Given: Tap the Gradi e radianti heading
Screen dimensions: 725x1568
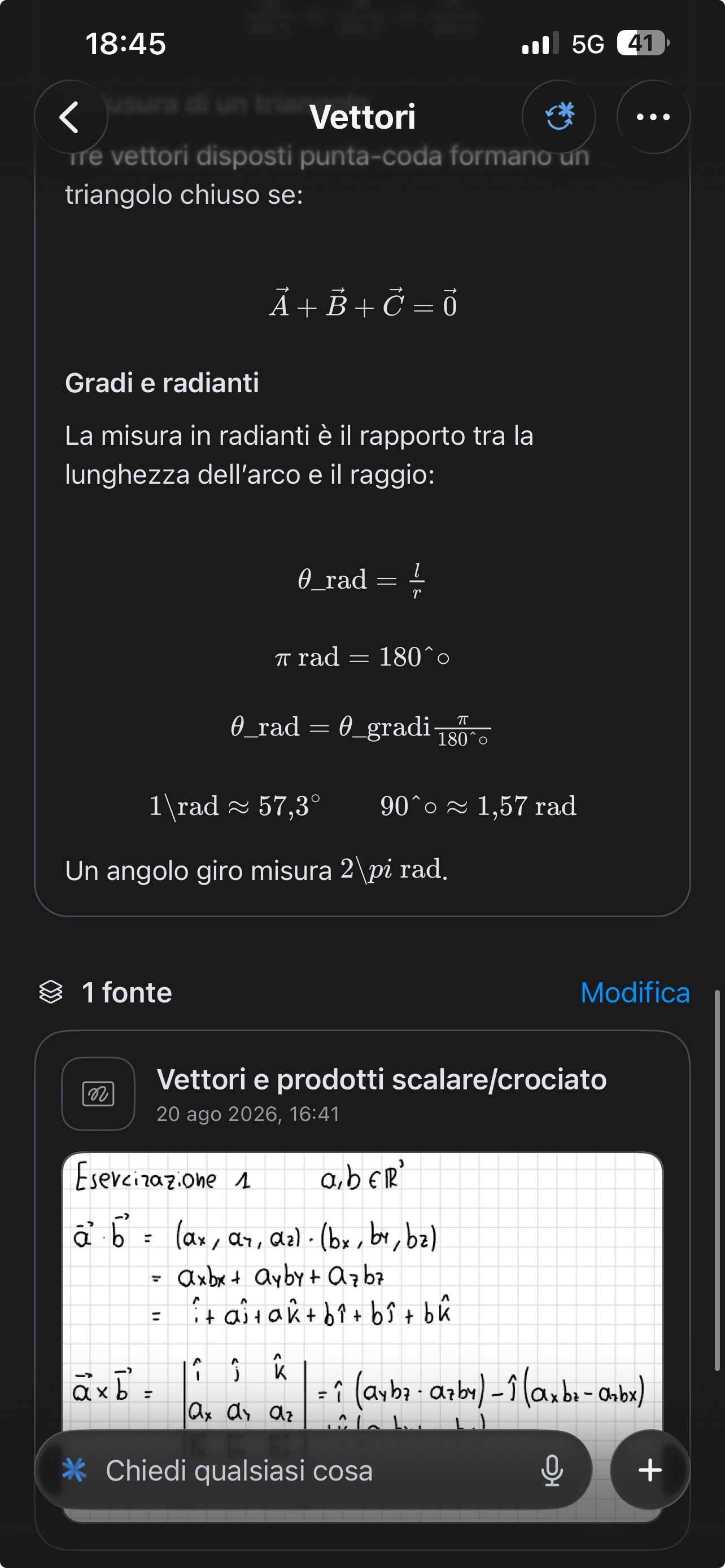Looking at the screenshot, I should (x=162, y=383).
